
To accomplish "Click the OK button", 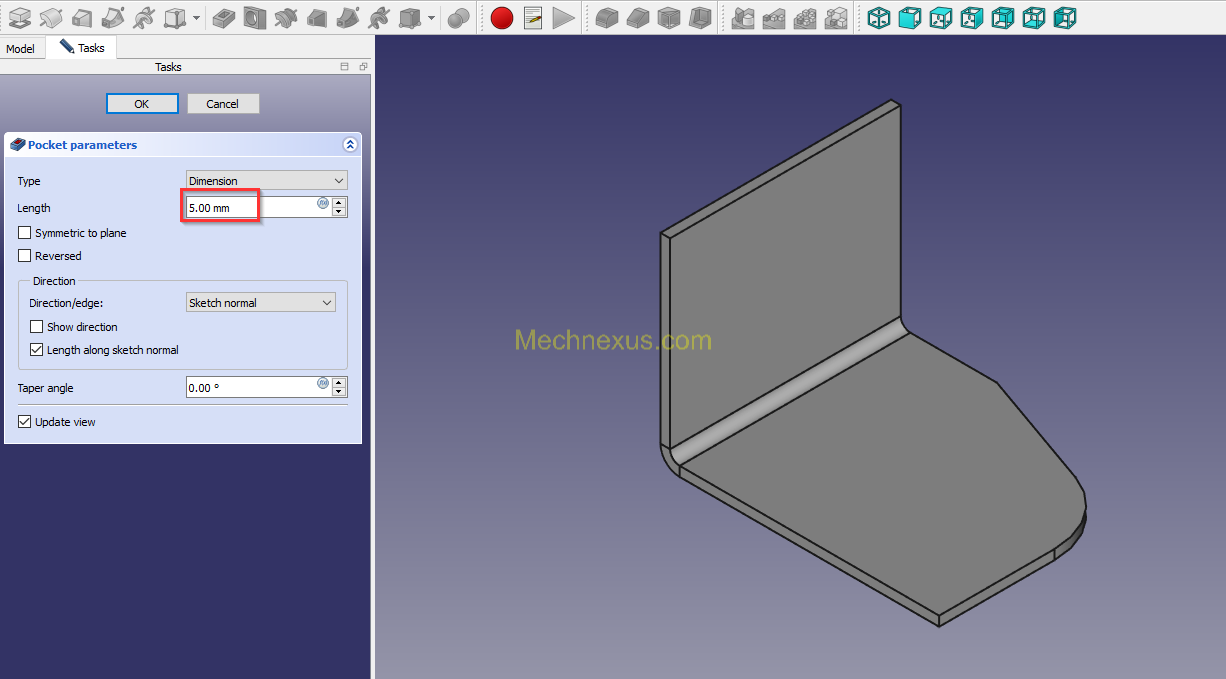I will tap(142, 104).
